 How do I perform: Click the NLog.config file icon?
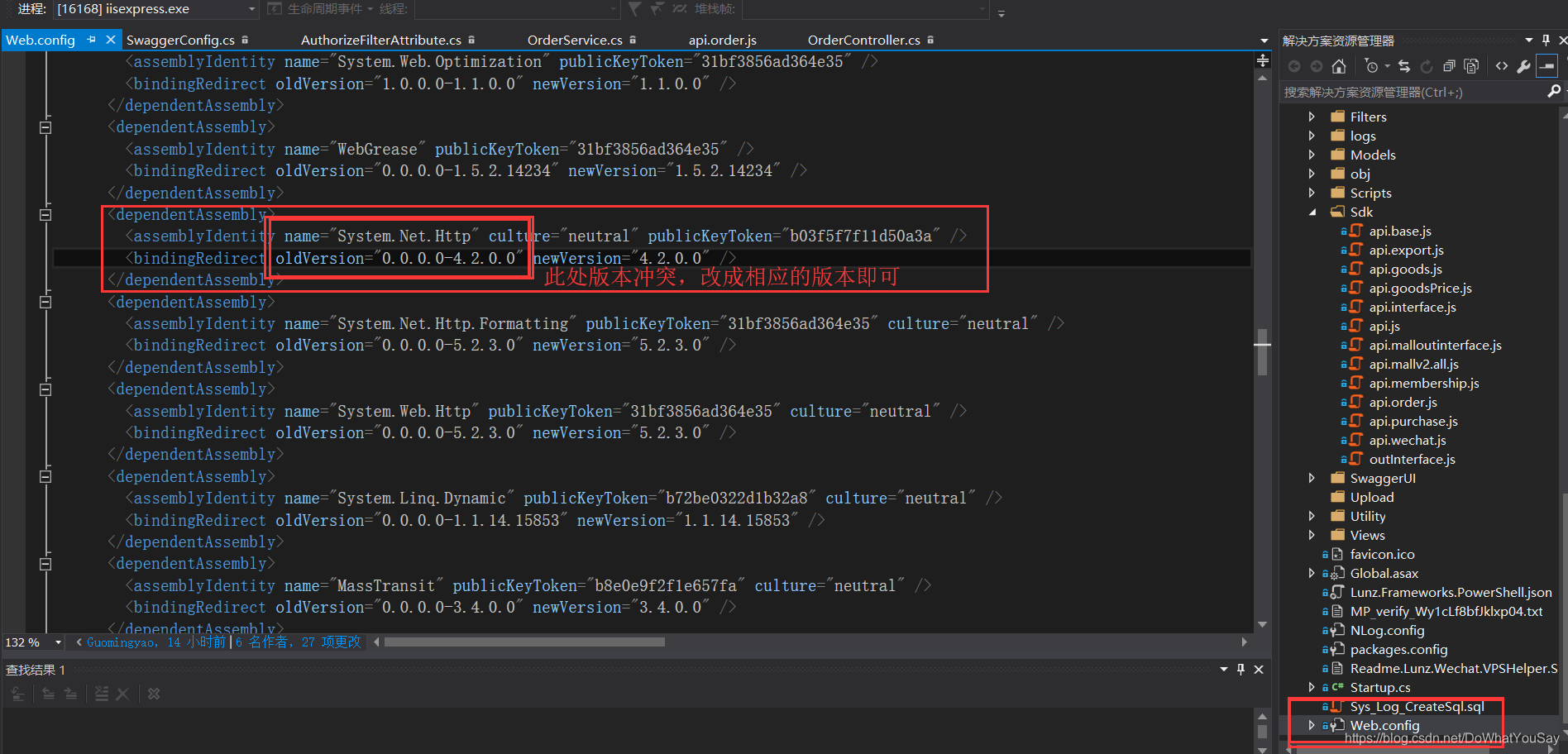point(1337,630)
